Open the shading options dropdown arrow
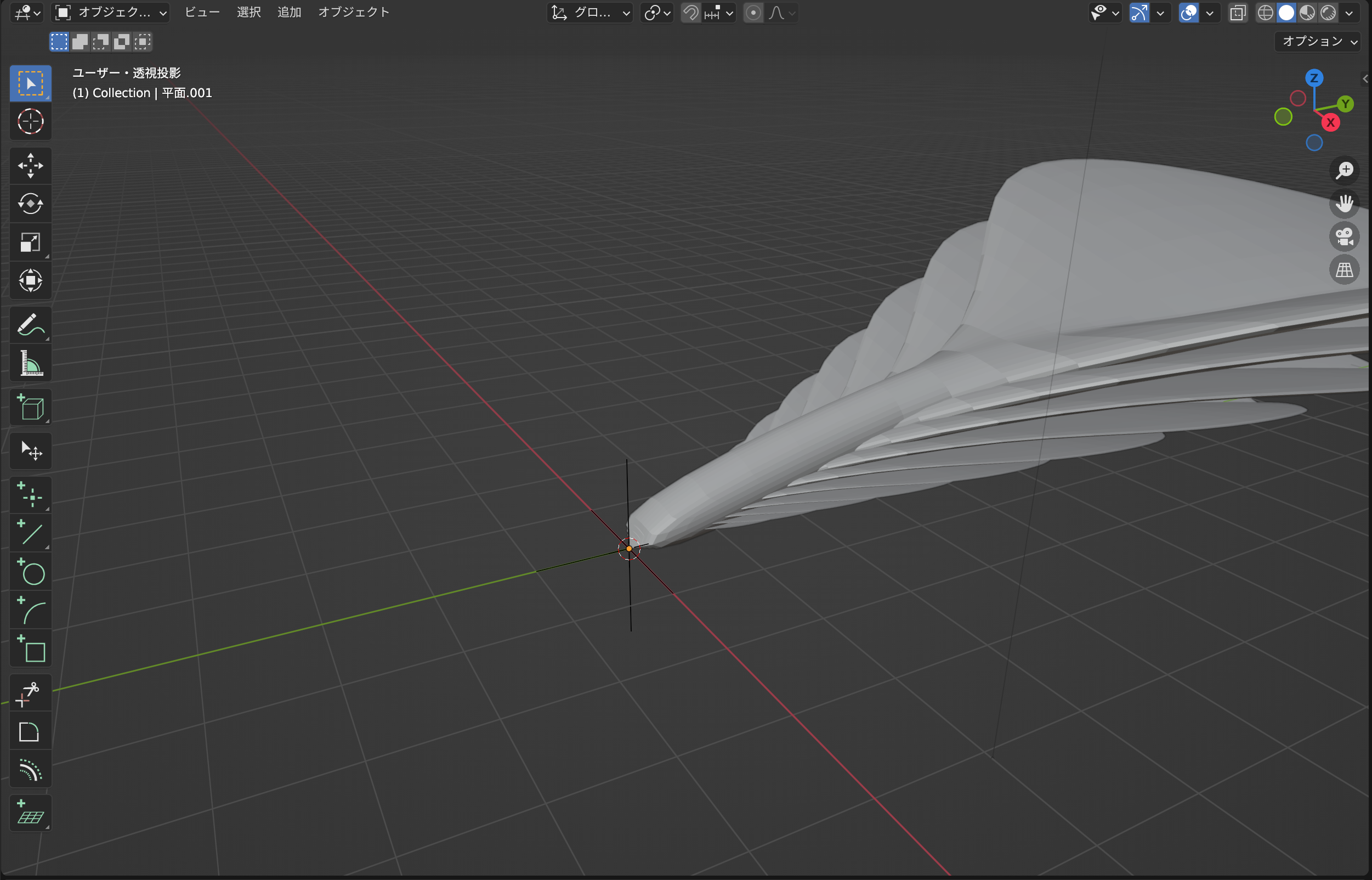The width and height of the screenshot is (1372, 880). pyautogui.click(x=1349, y=13)
